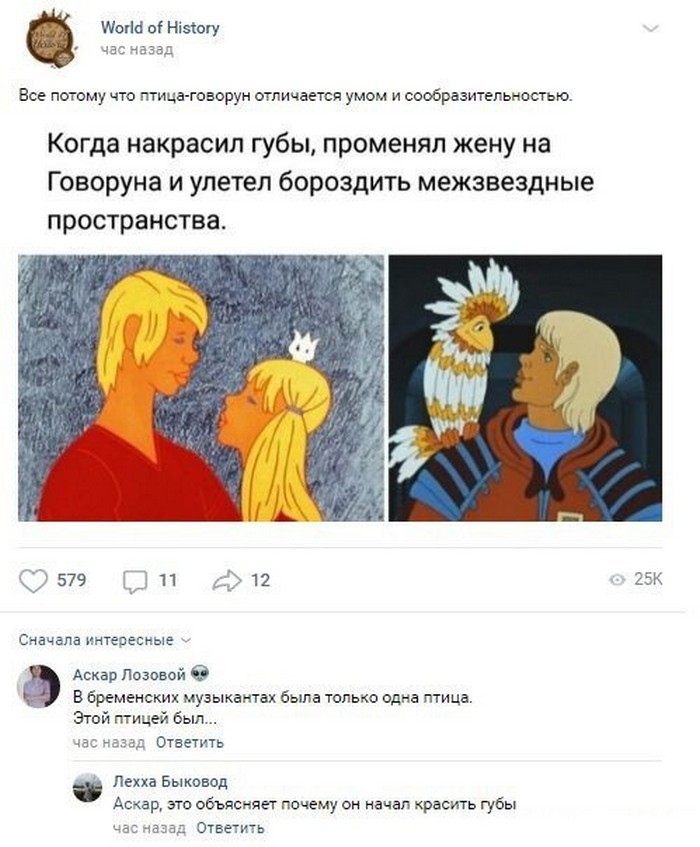Screen dimensions: 700x847
Task: Open Лехха Быковод's avatar
Action: coord(88,788)
